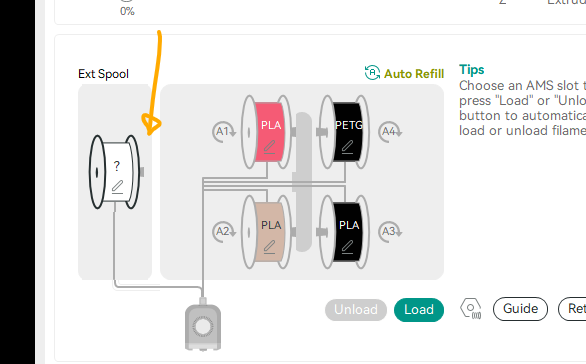Image resolution: width=586 pixels, height=364 pixels.
Task: Edit the pink PLA filament in A1
Action: (269, 147)
